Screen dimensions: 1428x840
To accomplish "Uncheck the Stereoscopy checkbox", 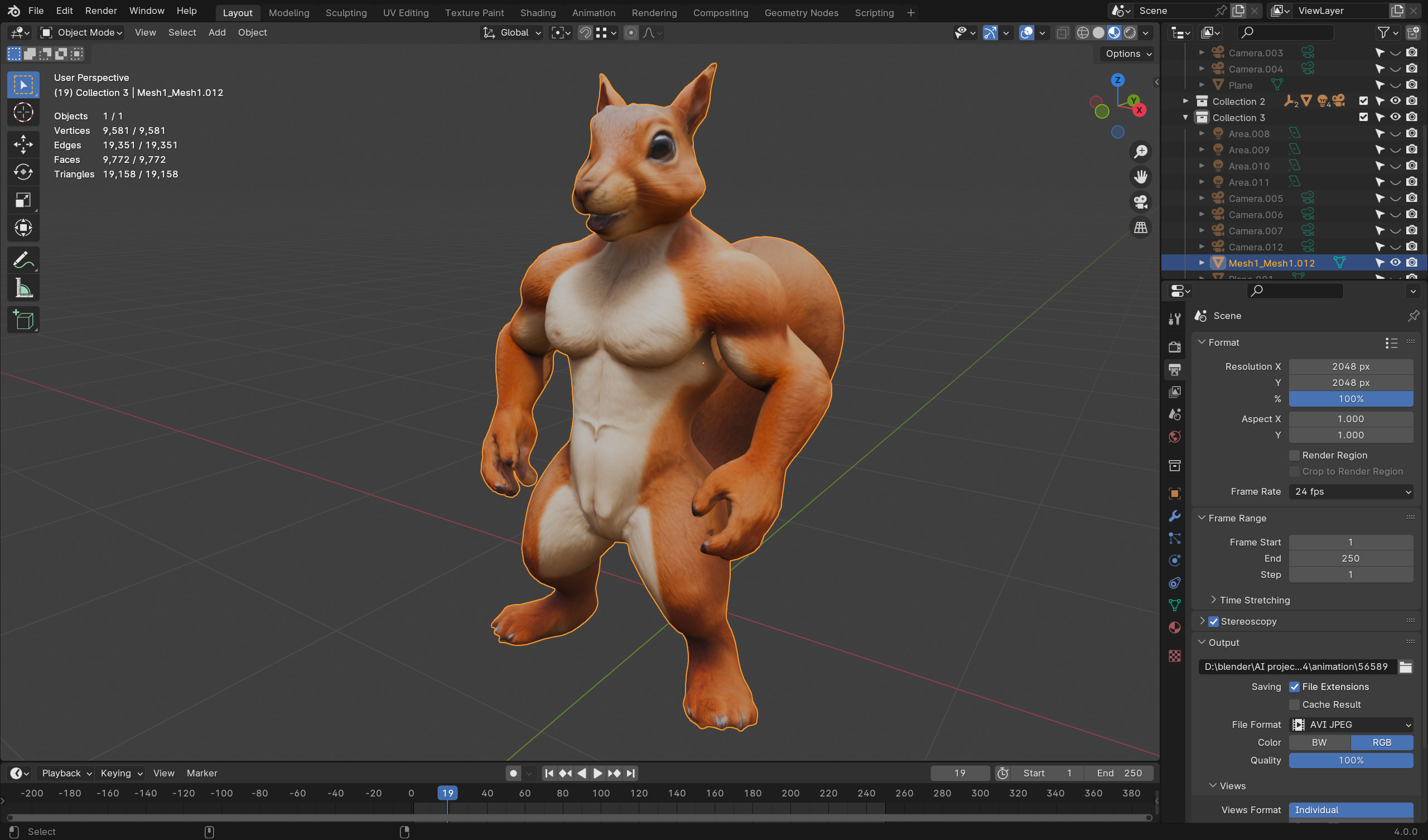I will [x=1213, y=622].
